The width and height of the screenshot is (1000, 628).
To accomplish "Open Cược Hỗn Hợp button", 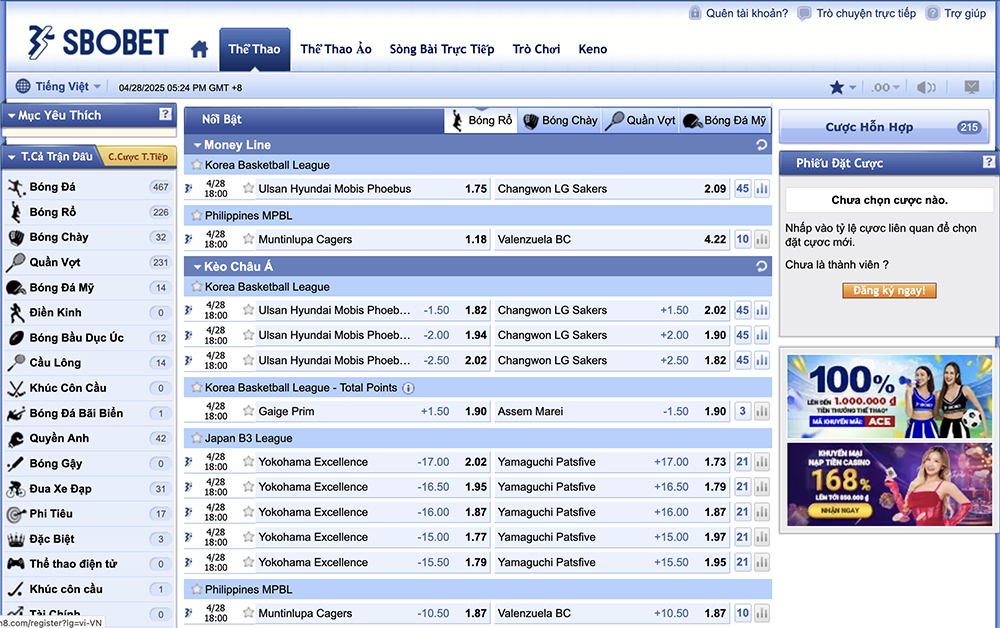I will pos(887,126).
